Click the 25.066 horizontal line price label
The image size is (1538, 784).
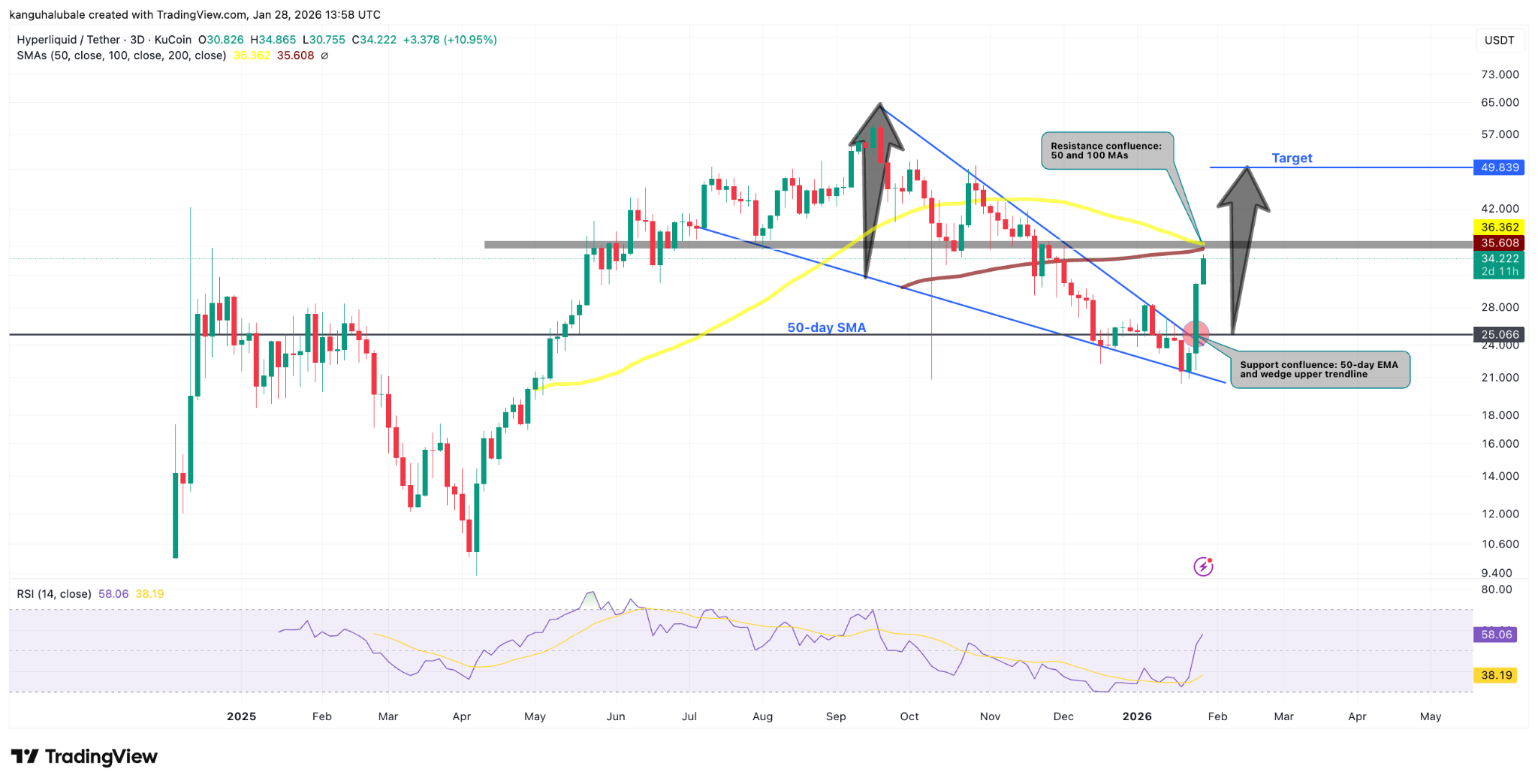(1499, 334)
